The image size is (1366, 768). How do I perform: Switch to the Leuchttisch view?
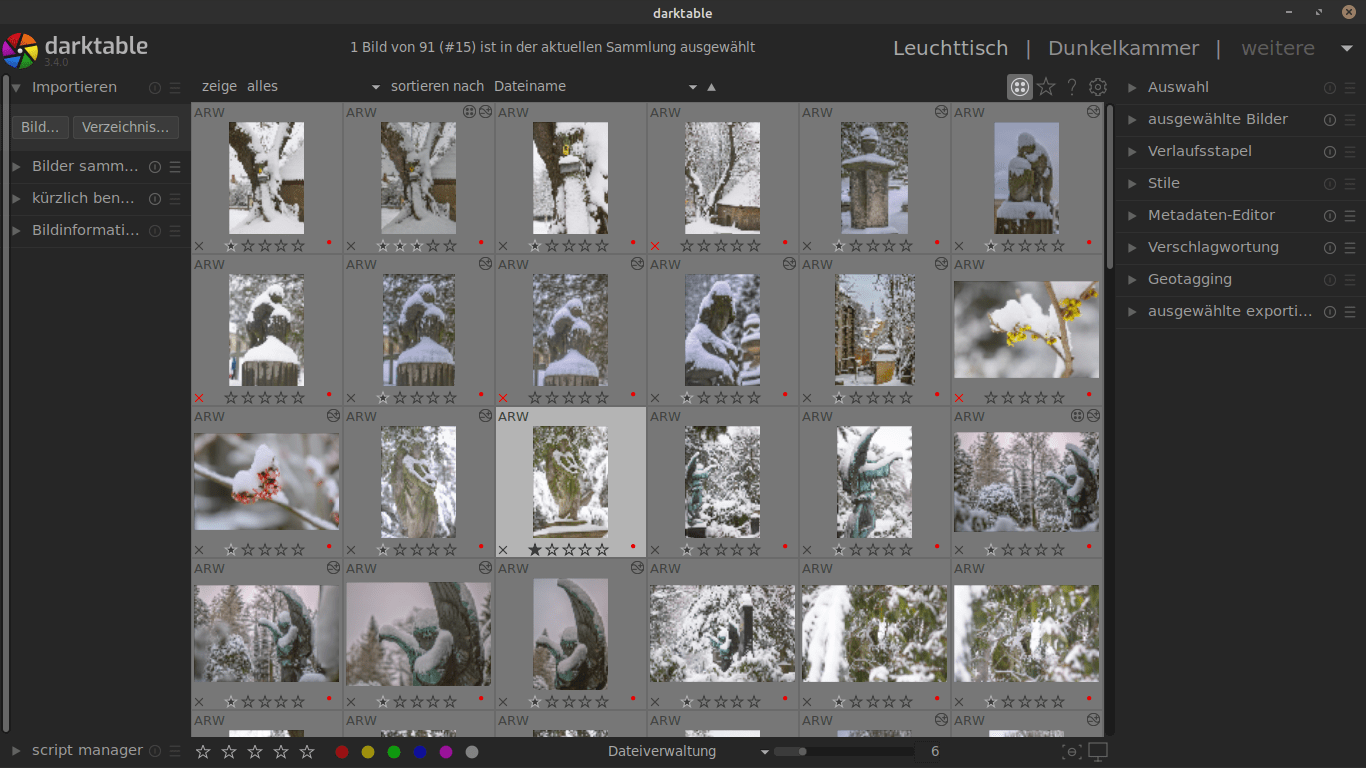950,48
